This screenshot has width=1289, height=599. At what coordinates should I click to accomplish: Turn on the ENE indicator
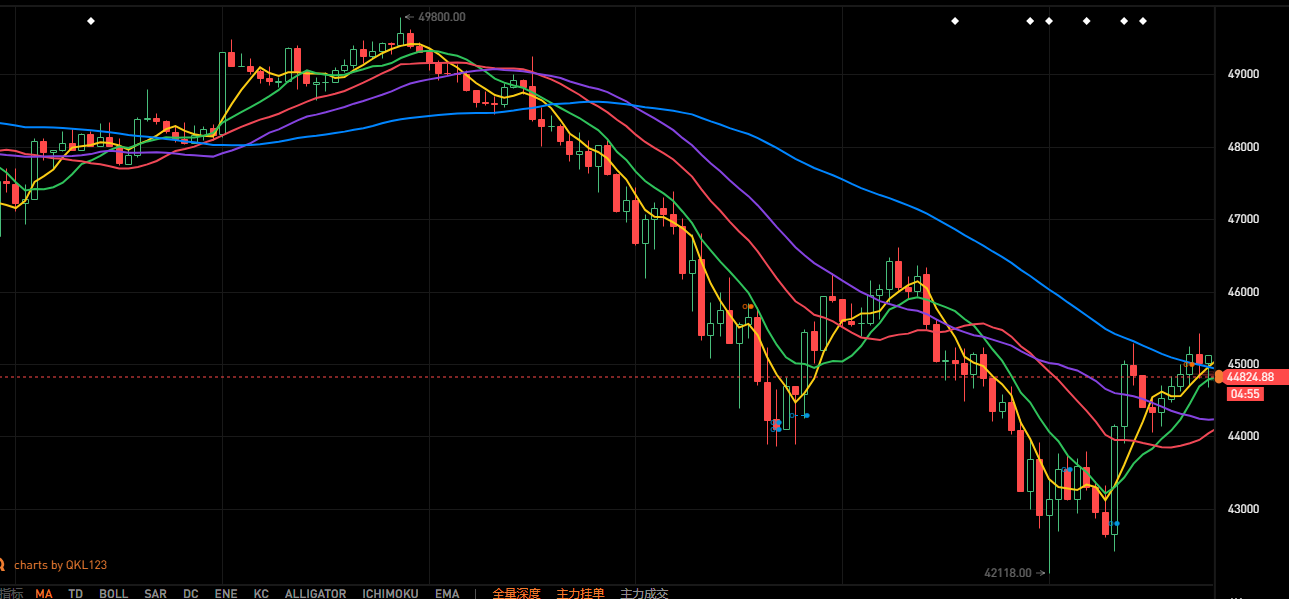(226, 593)
